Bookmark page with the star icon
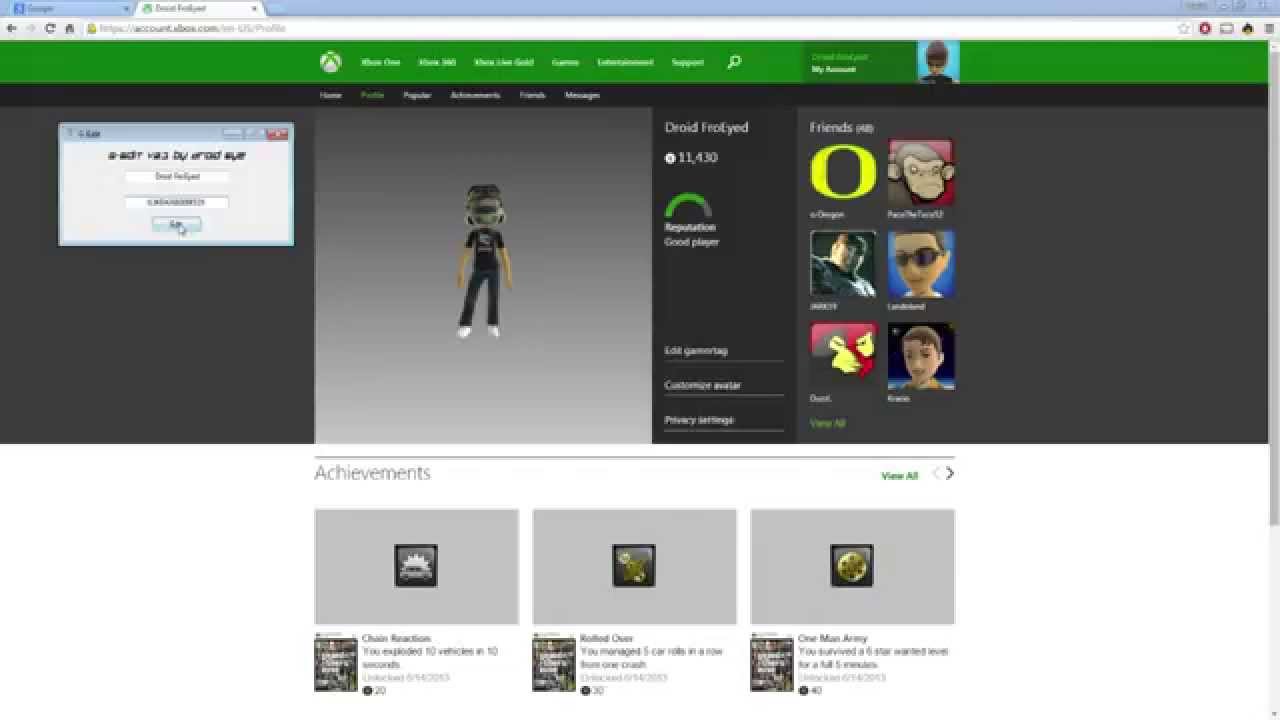The width and height of the screenshot is (1280, 720). [1184, 28]
